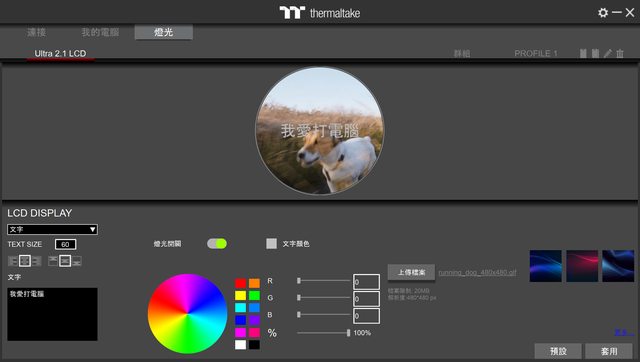640x362 pixels.
Task: Click the second profile document icon
Action: (596, 53)
